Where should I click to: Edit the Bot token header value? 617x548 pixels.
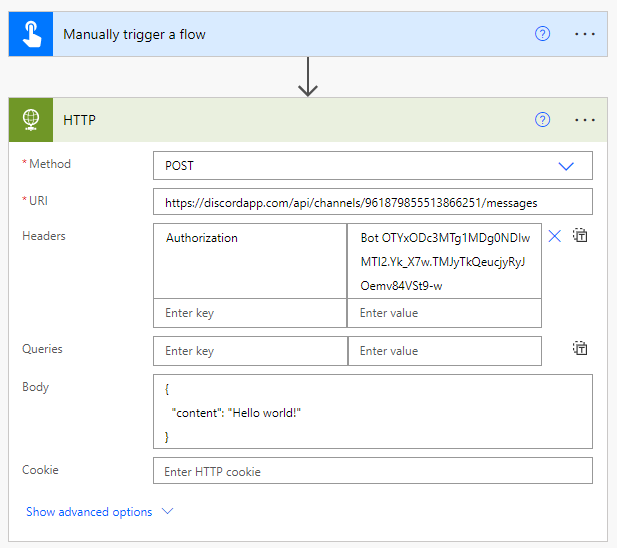(444, 261)
